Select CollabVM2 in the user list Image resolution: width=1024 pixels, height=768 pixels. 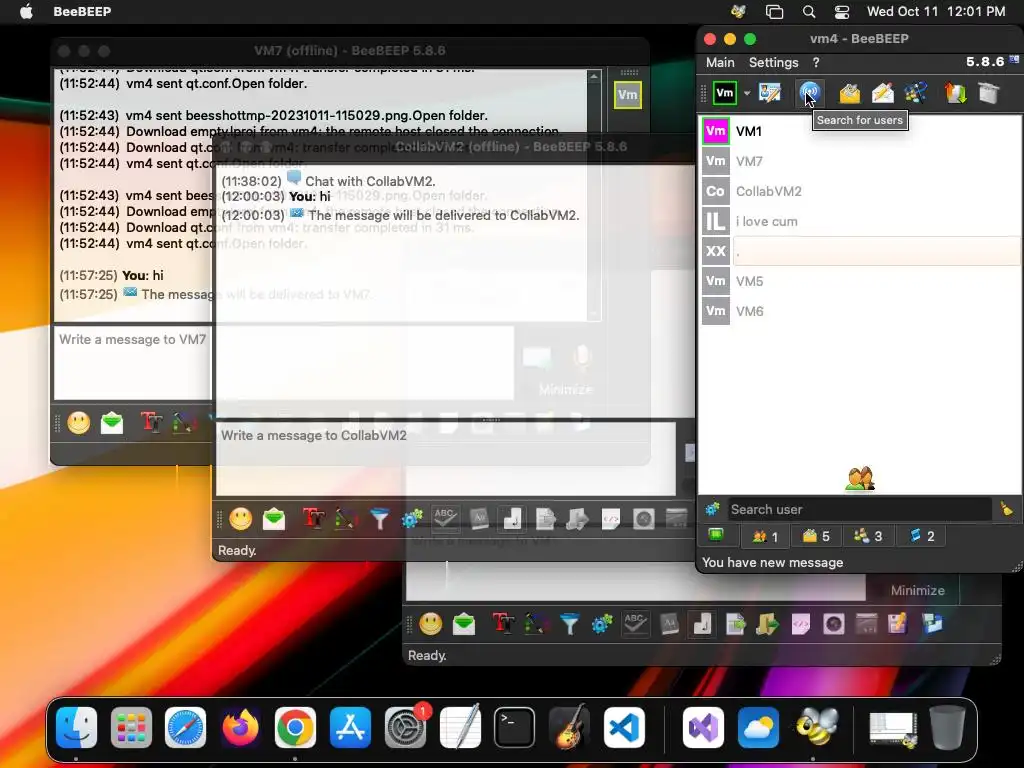point(859,191)
